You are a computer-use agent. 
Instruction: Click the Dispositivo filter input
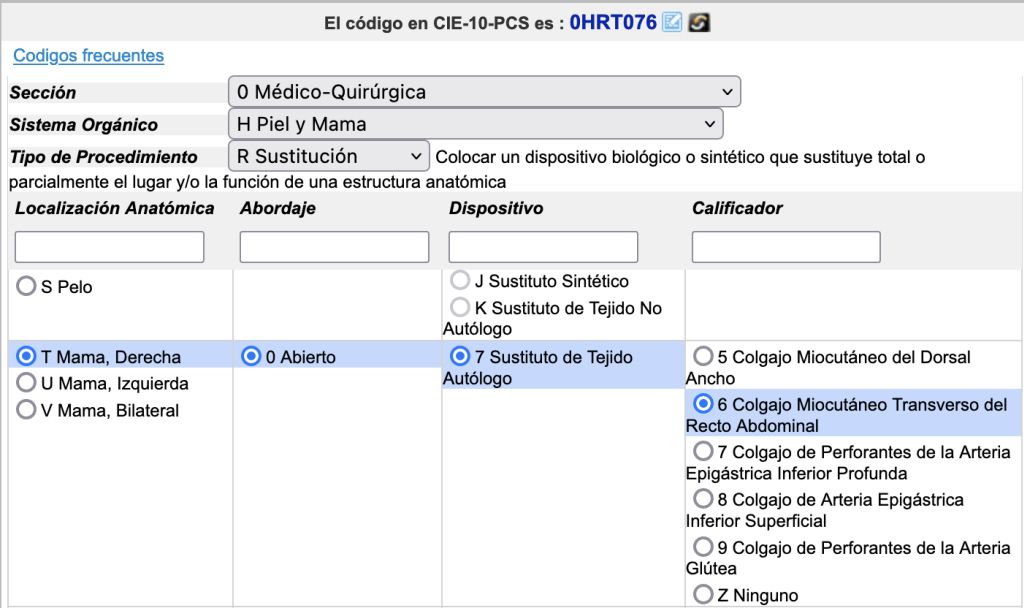tap(543, 247)
